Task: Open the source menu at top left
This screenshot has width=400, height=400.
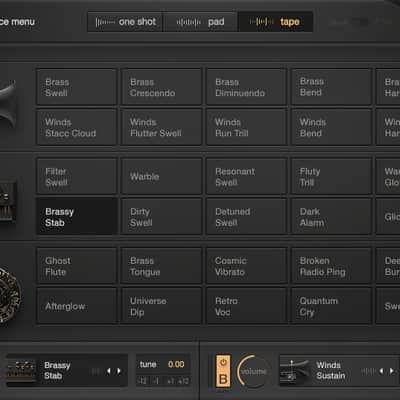Action: tap(17, 22)
